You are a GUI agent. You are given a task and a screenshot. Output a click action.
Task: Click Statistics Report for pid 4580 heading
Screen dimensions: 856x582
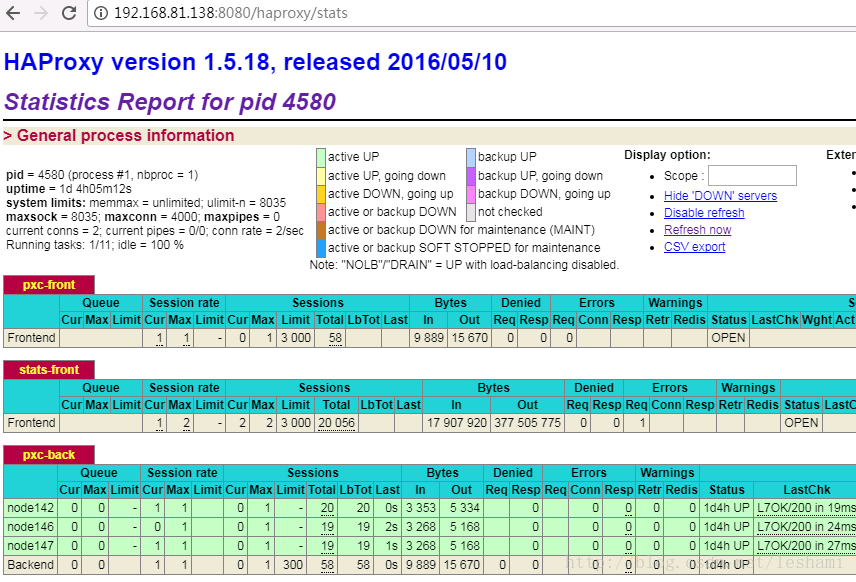[170, 102]
